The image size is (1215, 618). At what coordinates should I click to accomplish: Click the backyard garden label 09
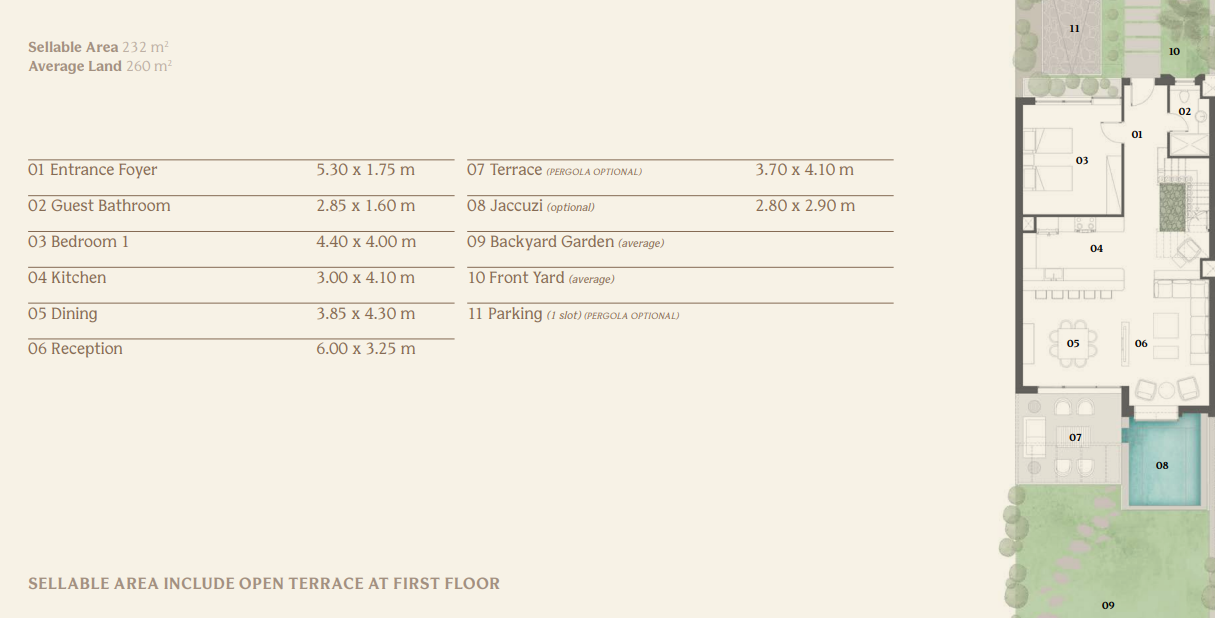pyautogui.click(x=1108, y=605)
